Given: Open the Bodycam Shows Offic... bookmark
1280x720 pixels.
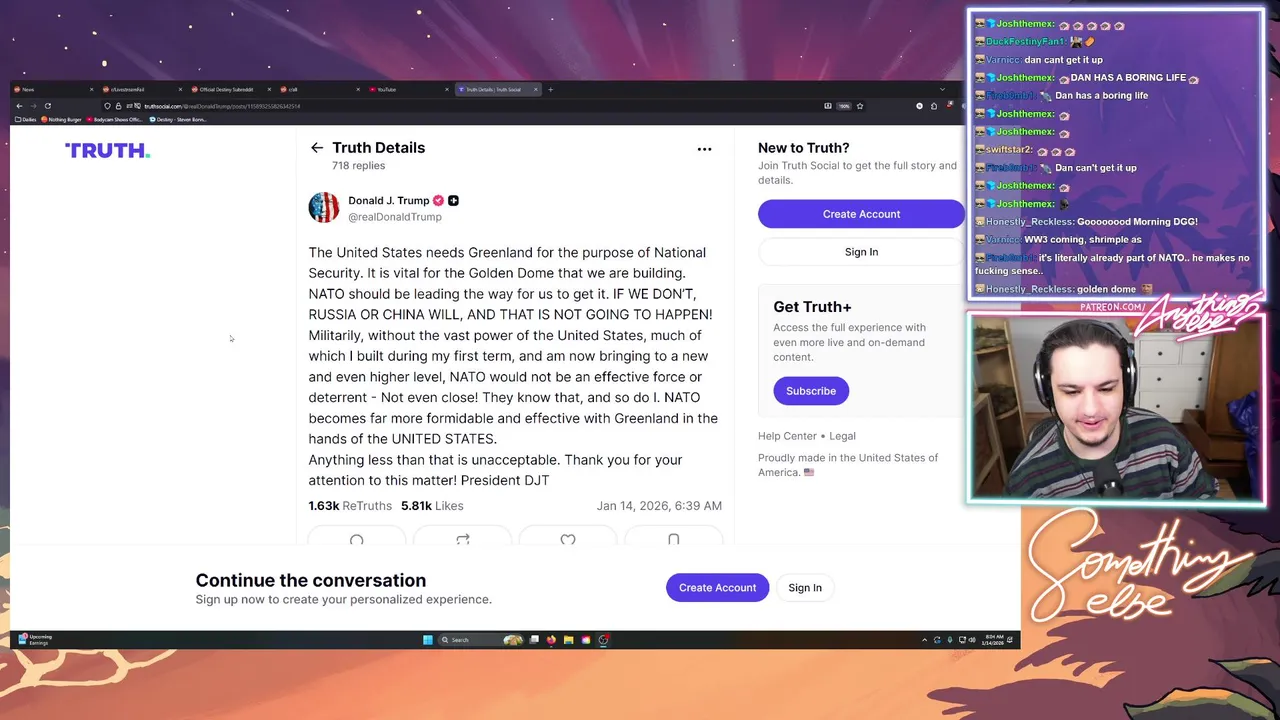Looking at the screenshot, I should point(115,120).
